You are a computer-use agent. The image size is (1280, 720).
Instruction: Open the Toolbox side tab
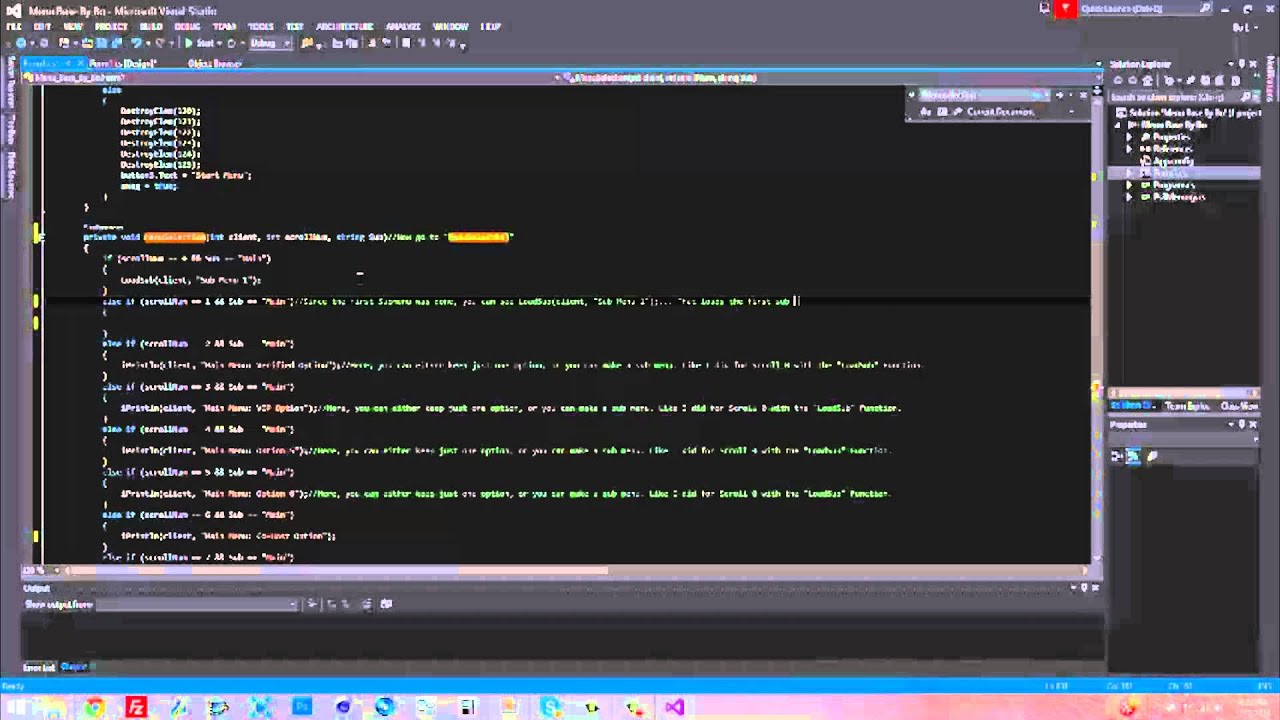pyautogui.click(x=12, y=129)
